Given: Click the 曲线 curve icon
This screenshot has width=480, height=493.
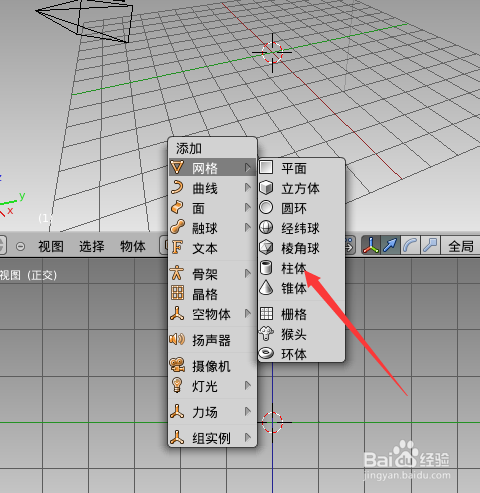Looking at the screenshot, I should click(177, 187).
